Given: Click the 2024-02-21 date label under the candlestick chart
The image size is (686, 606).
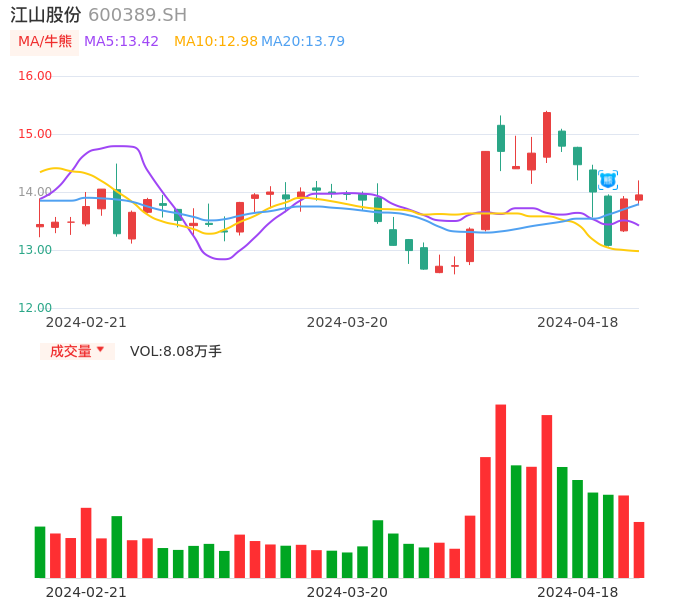Looking at the screenshot, I should tap(86, 322).
